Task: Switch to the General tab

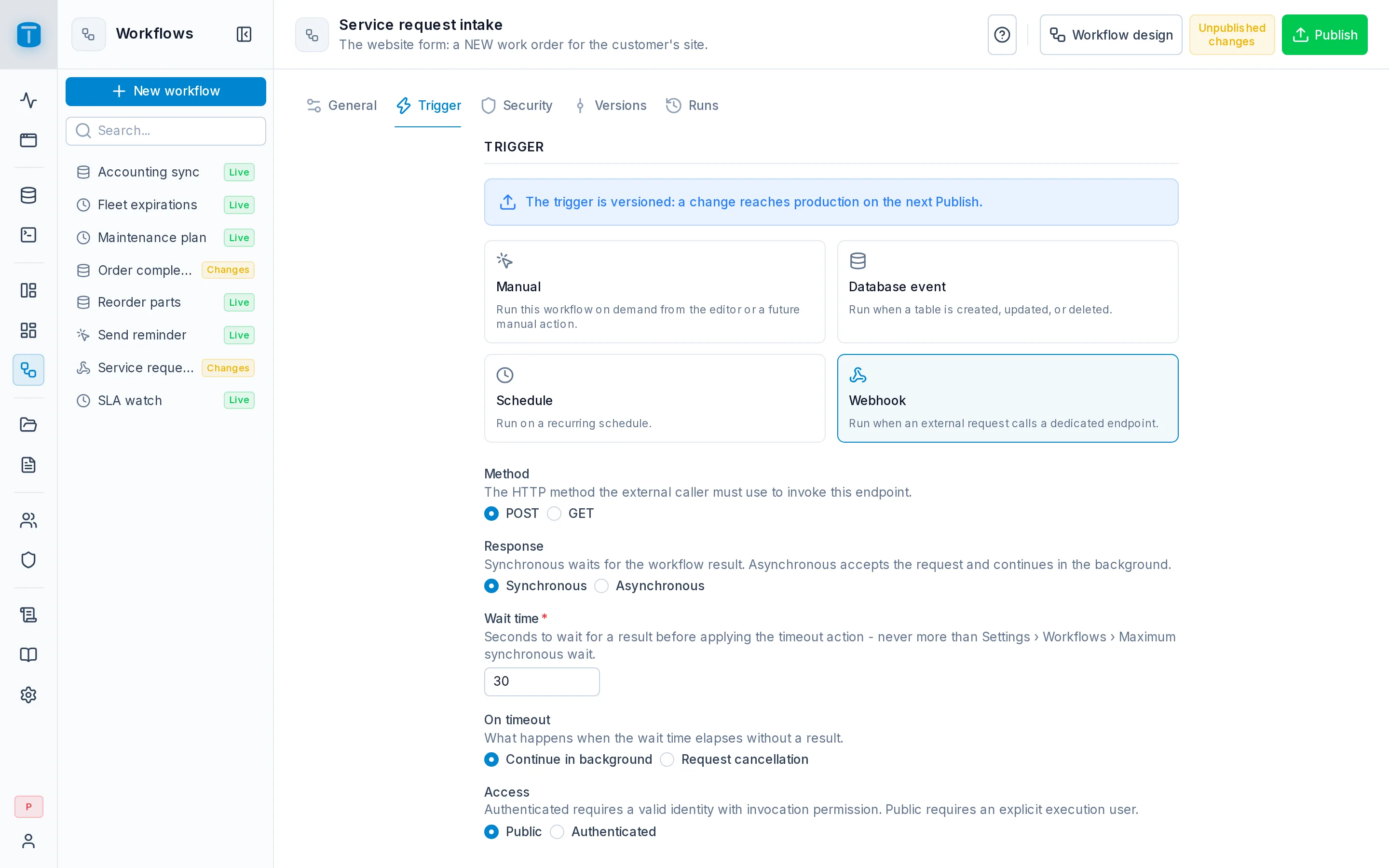Action: [342, 106]
